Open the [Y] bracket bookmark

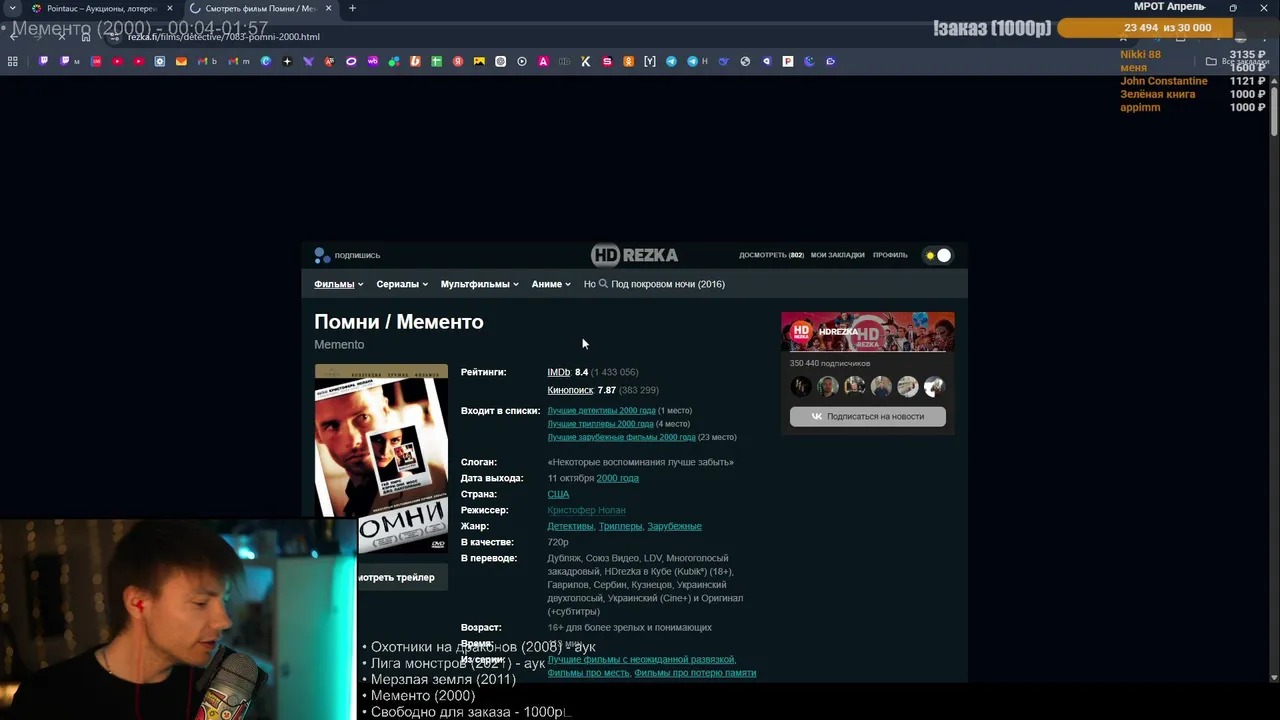click(650, 61)
